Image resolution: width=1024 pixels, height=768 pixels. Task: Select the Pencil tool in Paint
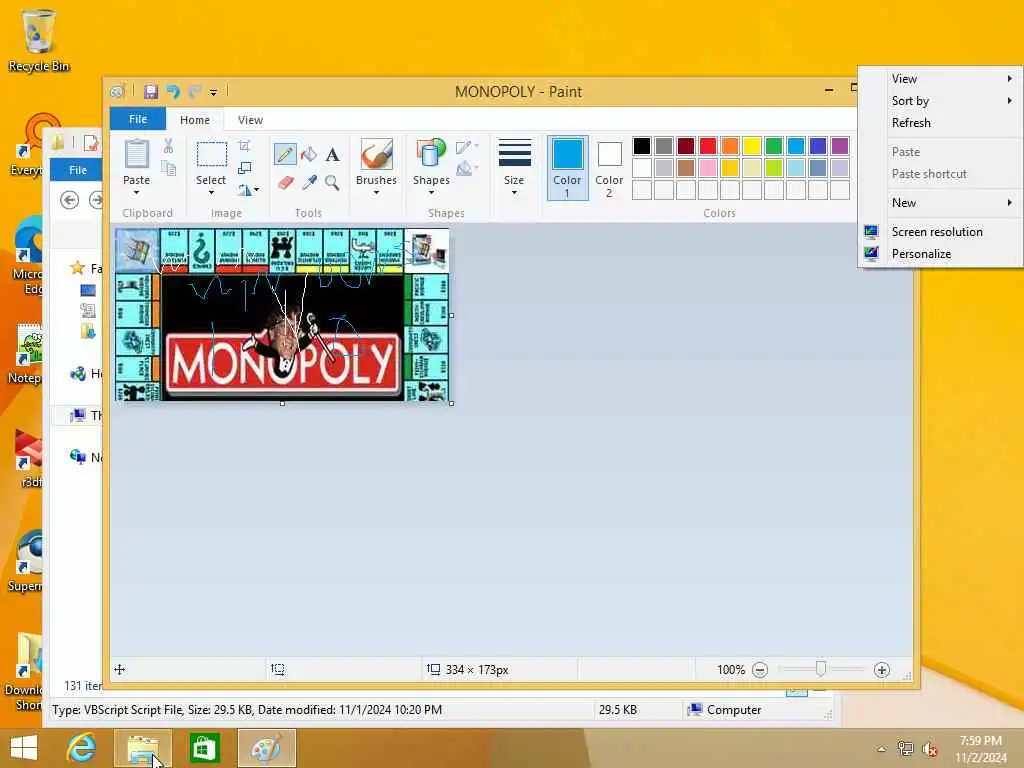285,155
